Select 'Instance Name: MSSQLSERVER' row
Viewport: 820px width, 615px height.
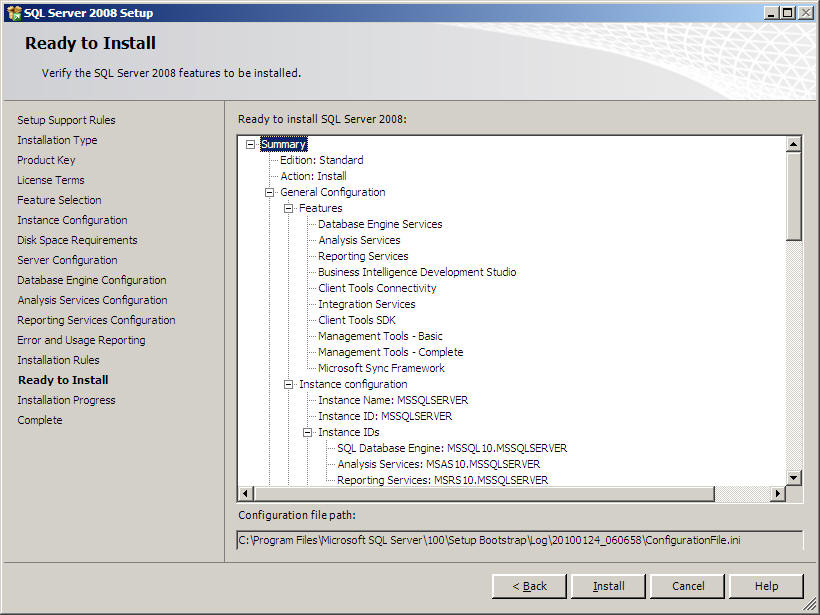(x=393, y=401)
